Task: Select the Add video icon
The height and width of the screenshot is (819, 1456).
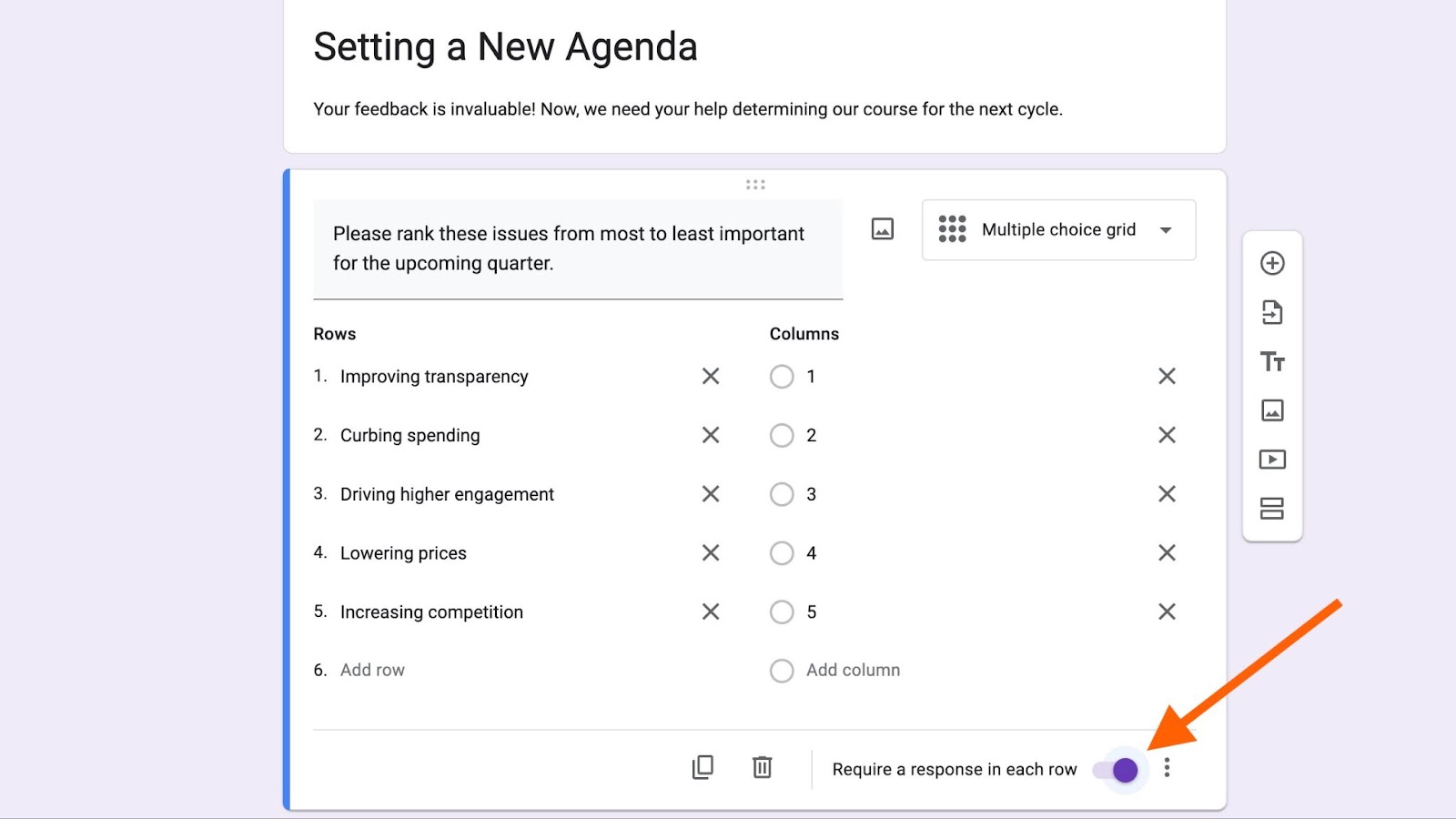Action: pyautogui.click(x=1272, y=460)
